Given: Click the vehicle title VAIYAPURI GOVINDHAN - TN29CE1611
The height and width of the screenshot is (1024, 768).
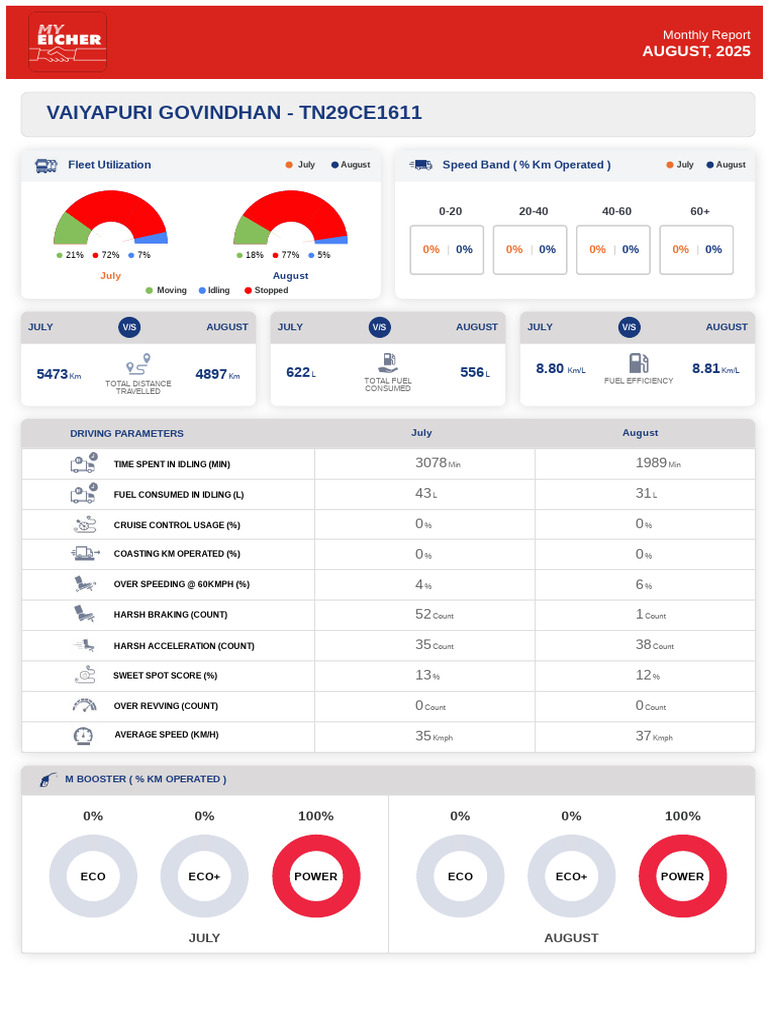Looking at the screenshot, I should [x=234, y=112].
